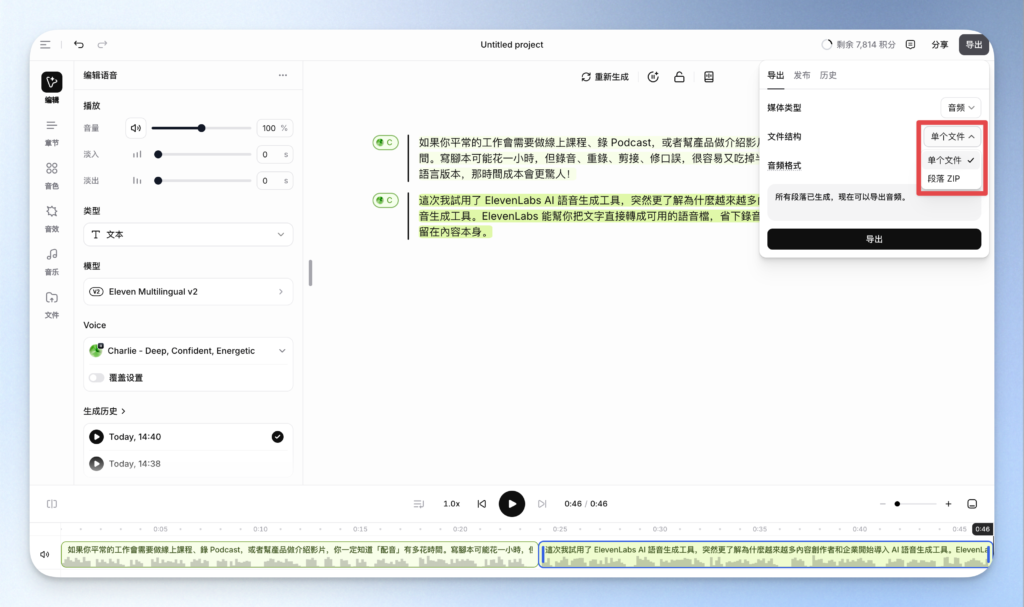Click the 0:46 timeline end marker

[982, 529]
